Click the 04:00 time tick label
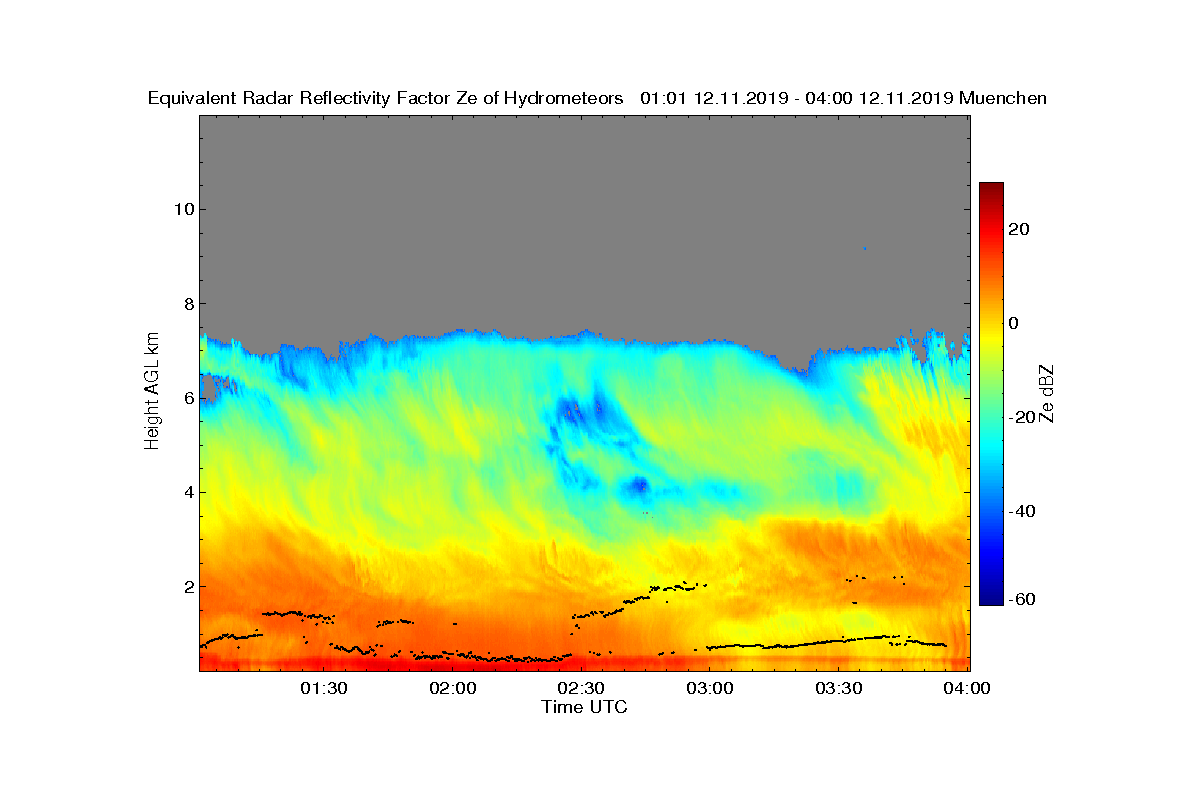 tap(968, 688)
